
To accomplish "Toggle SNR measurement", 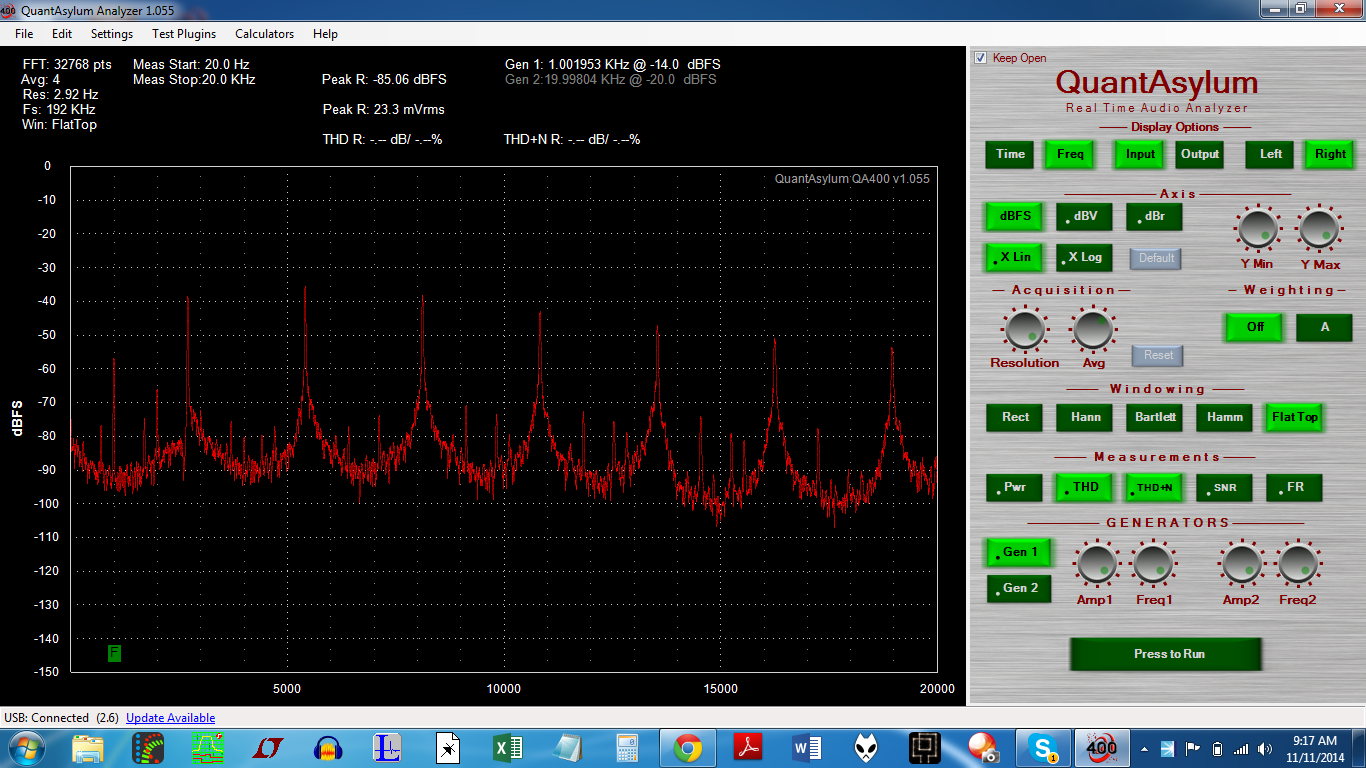I will coord(1224,488).
